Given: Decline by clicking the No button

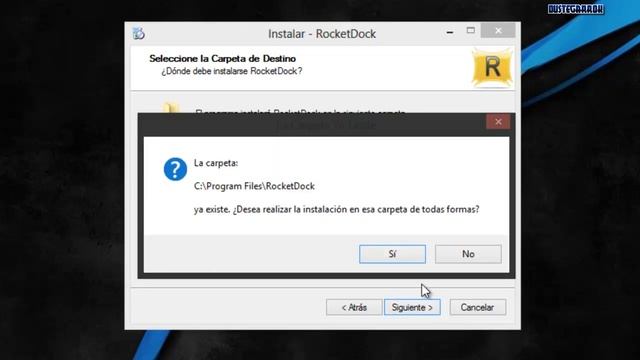Looking at the screenshot, I should point(468,254).
